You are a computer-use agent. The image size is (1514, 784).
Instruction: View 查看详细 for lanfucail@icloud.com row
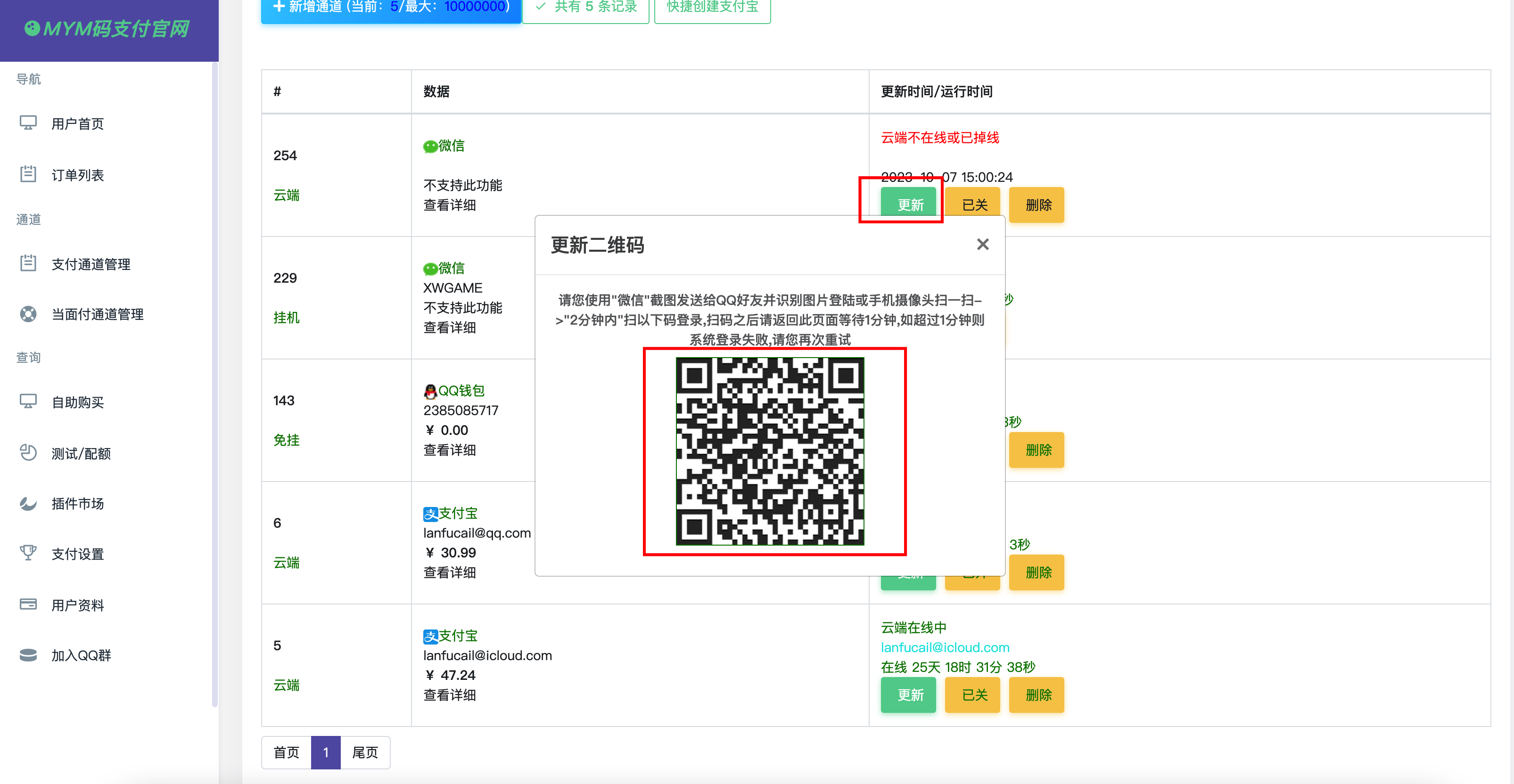point(450,695)
